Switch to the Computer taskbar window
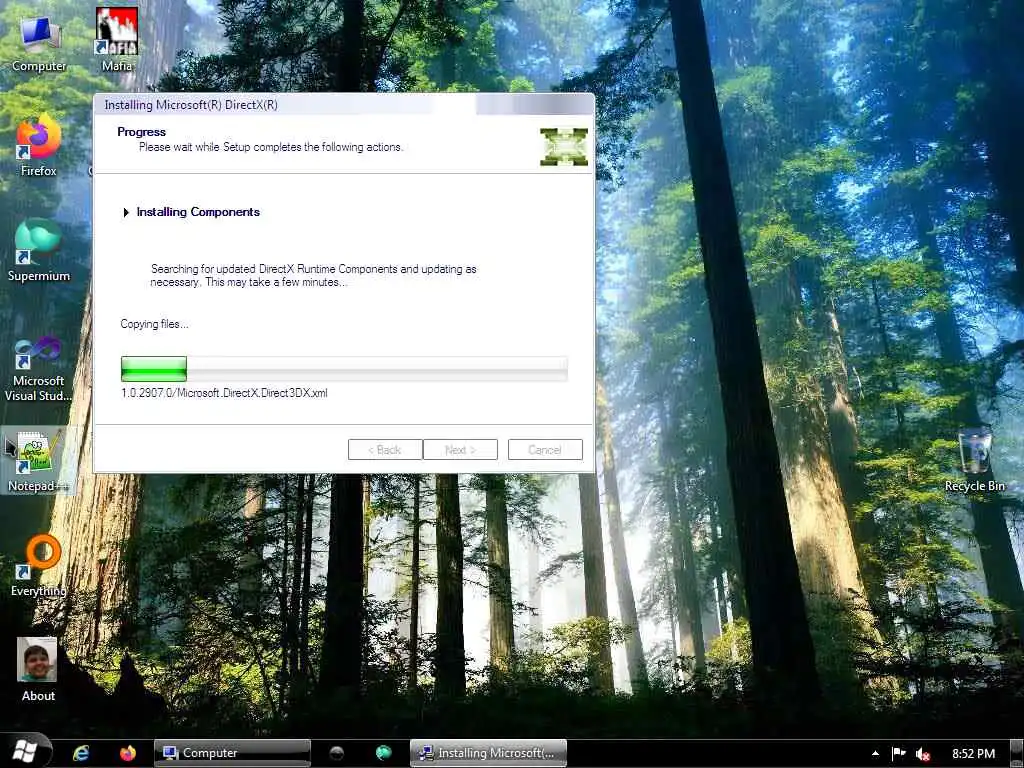The image size is (1024, 768). 232,753
